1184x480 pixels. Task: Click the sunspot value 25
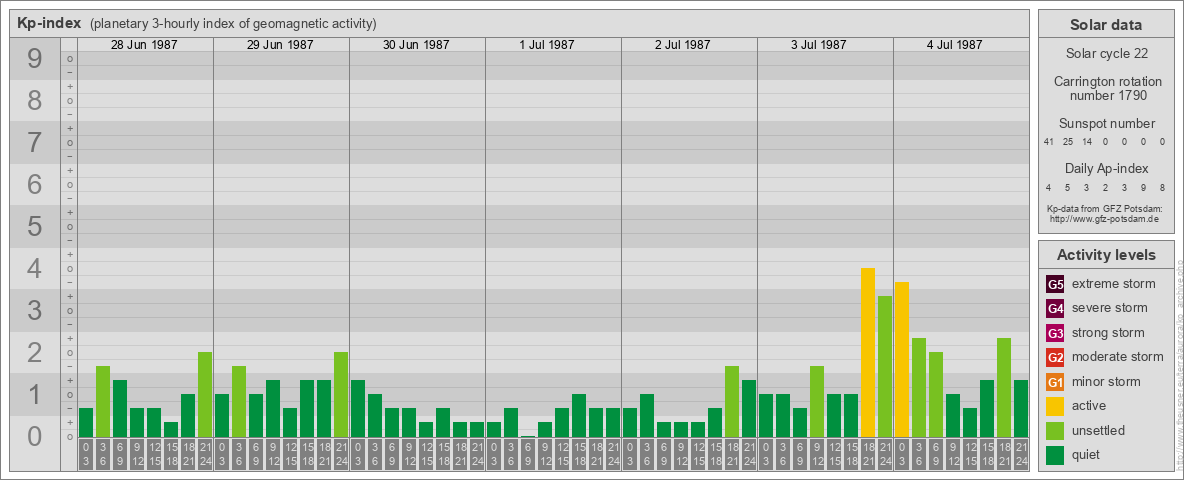(x=1068, y=142)
